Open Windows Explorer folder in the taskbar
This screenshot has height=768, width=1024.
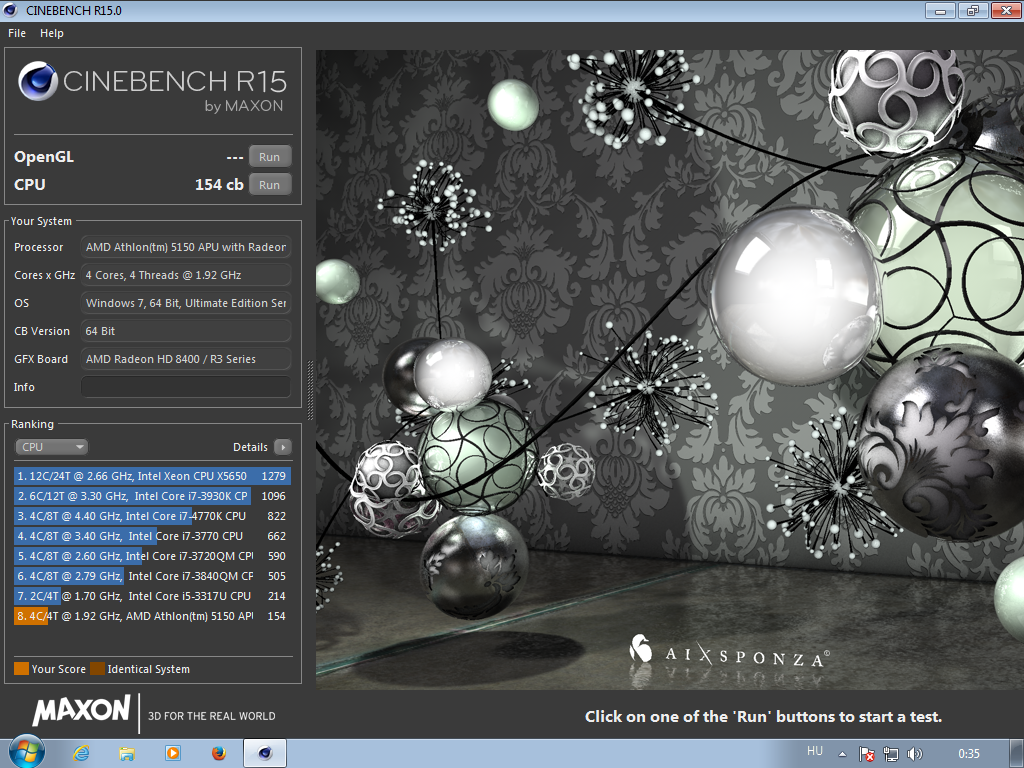click(127, 754)
